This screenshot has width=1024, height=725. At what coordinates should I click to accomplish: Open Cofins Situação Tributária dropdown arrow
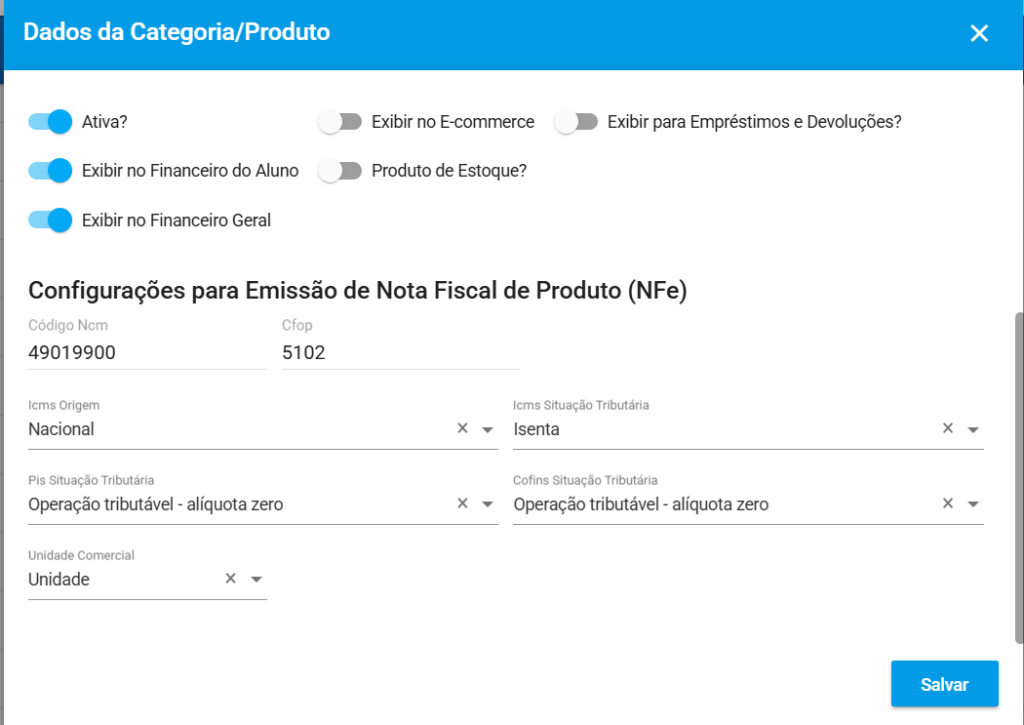tap(973, 505)
